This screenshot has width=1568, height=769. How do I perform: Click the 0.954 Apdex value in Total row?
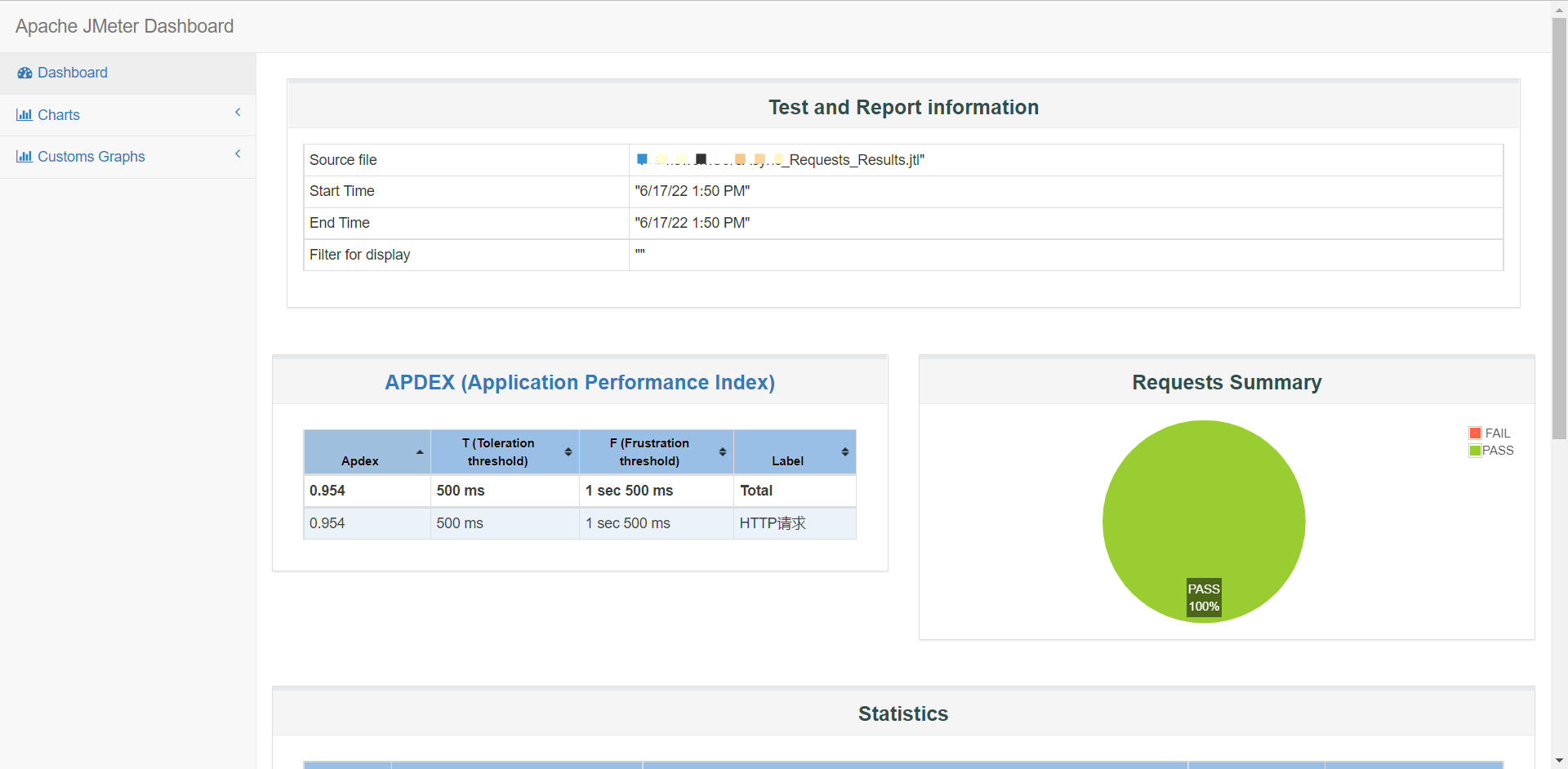point(327,491)
